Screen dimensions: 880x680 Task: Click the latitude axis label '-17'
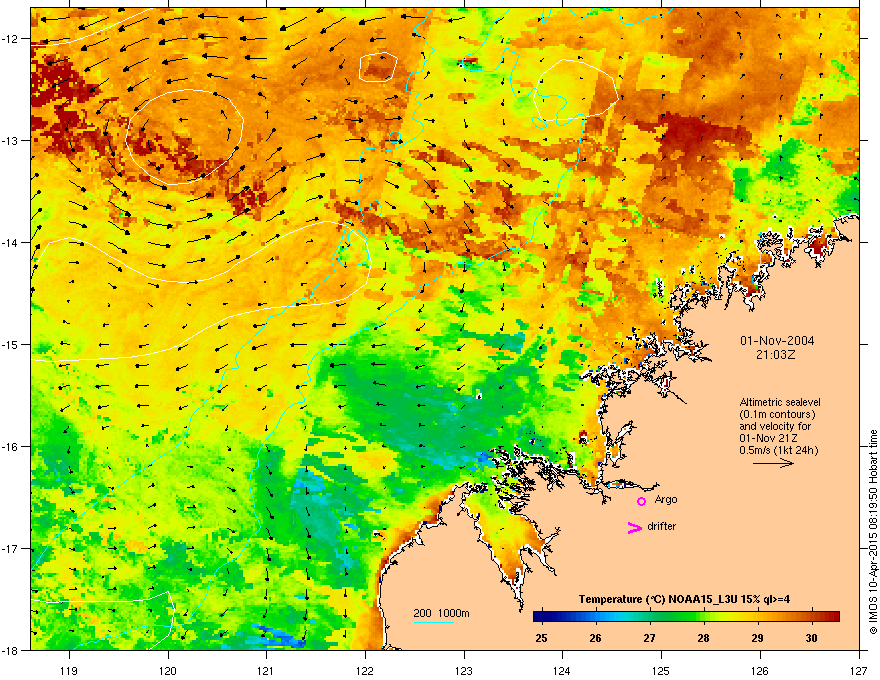[10, 548]
